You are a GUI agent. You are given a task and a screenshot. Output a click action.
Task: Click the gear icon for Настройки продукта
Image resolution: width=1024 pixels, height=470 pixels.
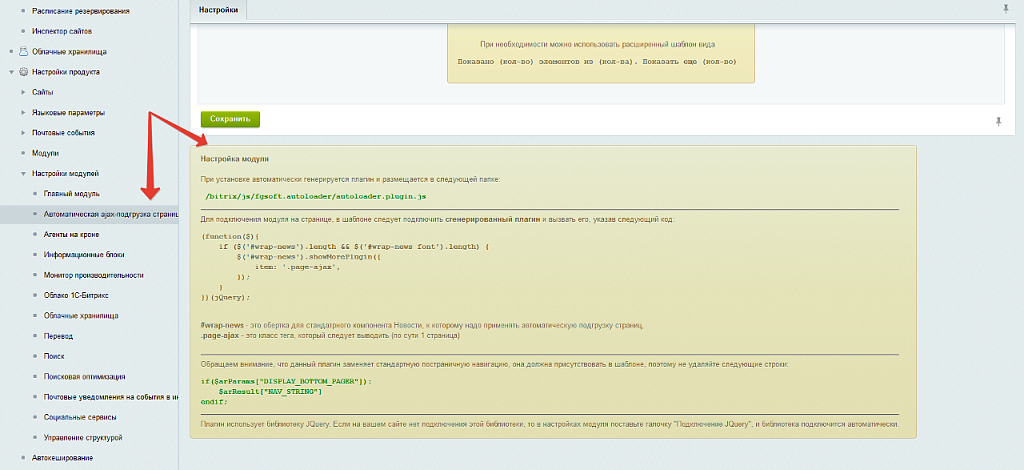click(24, 72)
